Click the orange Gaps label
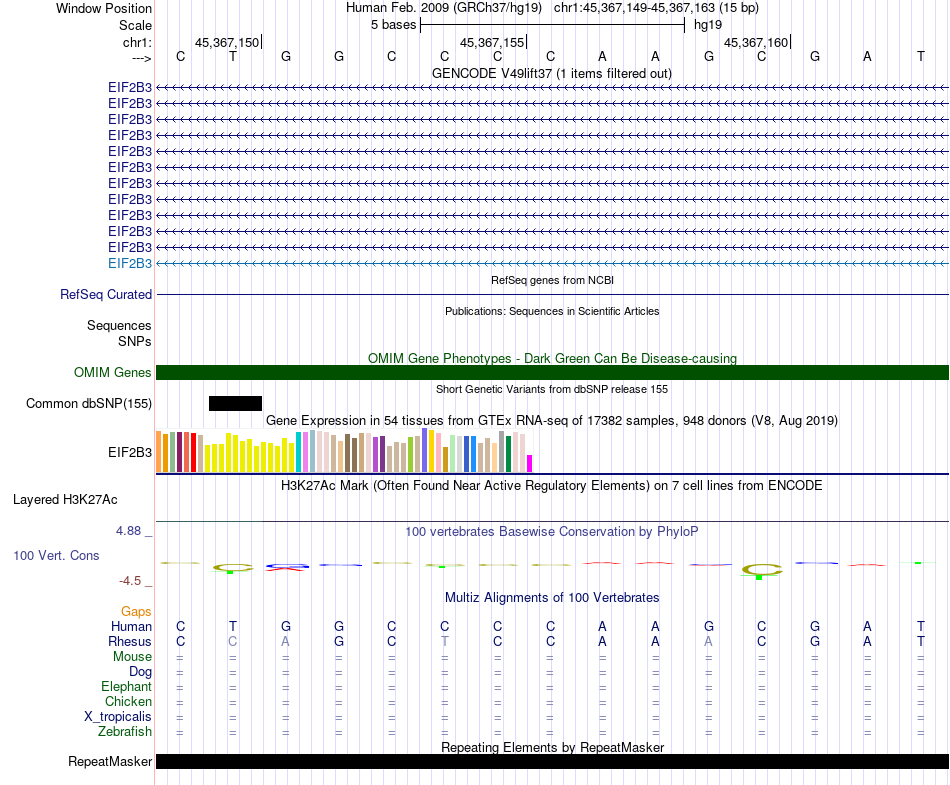The height and width of the screenshot is (785, 950). (x=136, y=612)
